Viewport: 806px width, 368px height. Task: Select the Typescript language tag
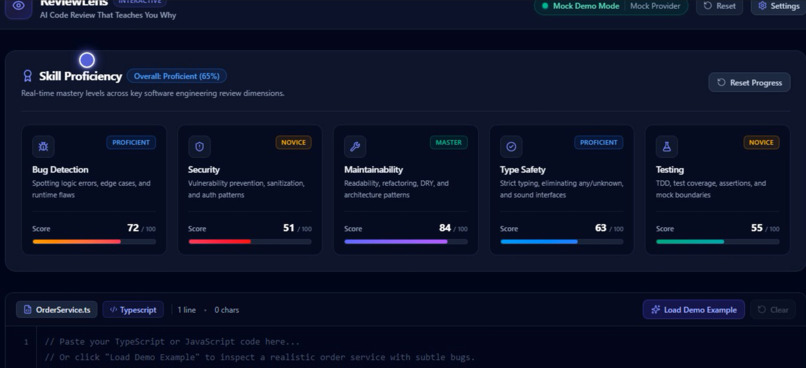point(133,310)
